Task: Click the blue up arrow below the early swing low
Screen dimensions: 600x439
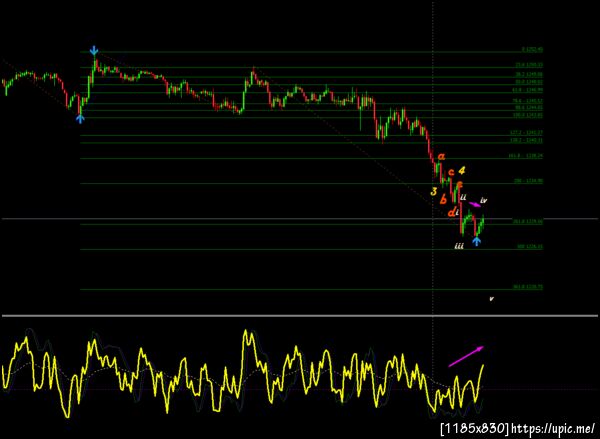Action: click(x=80, y=119)
